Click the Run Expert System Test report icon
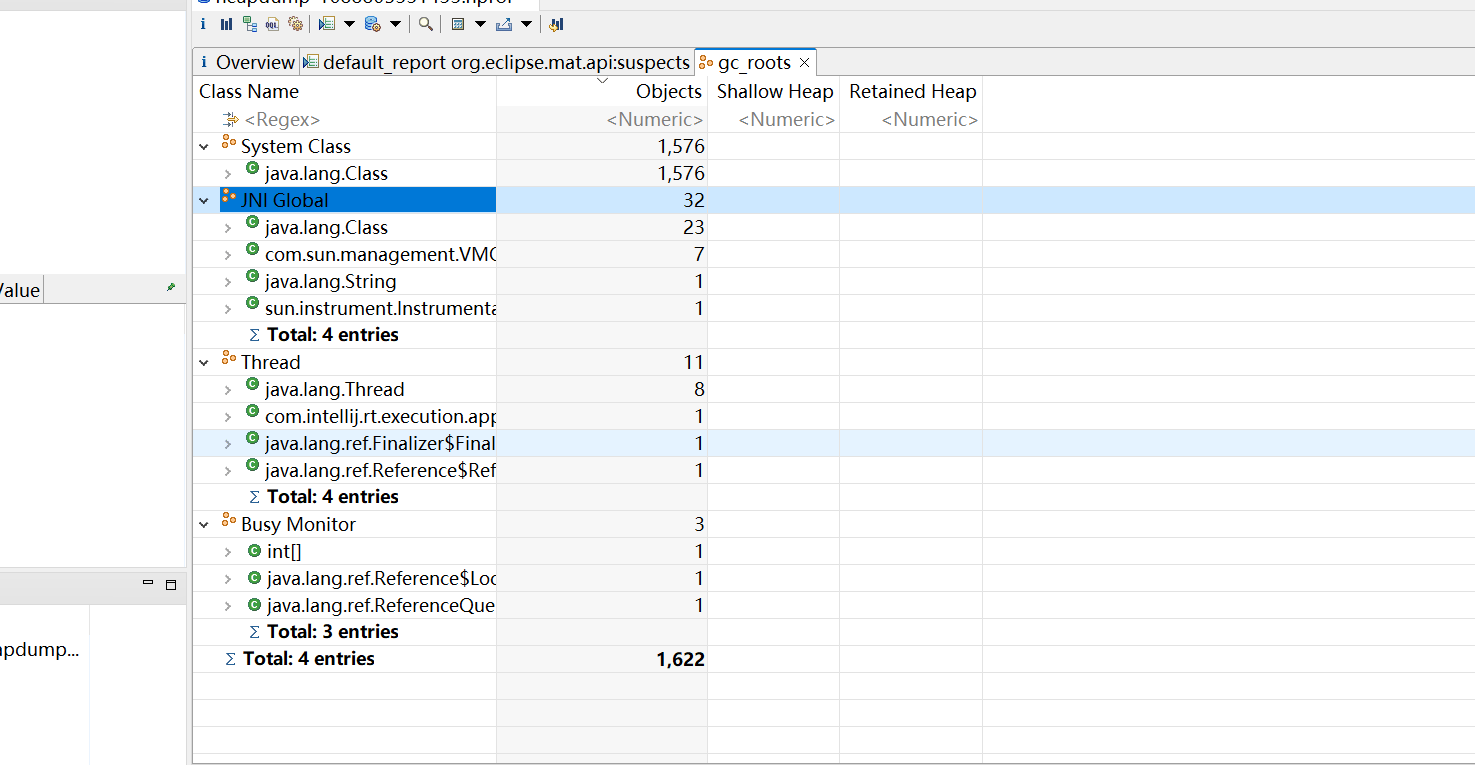This screenshot has width=1475, height=765. click(327, 24)
